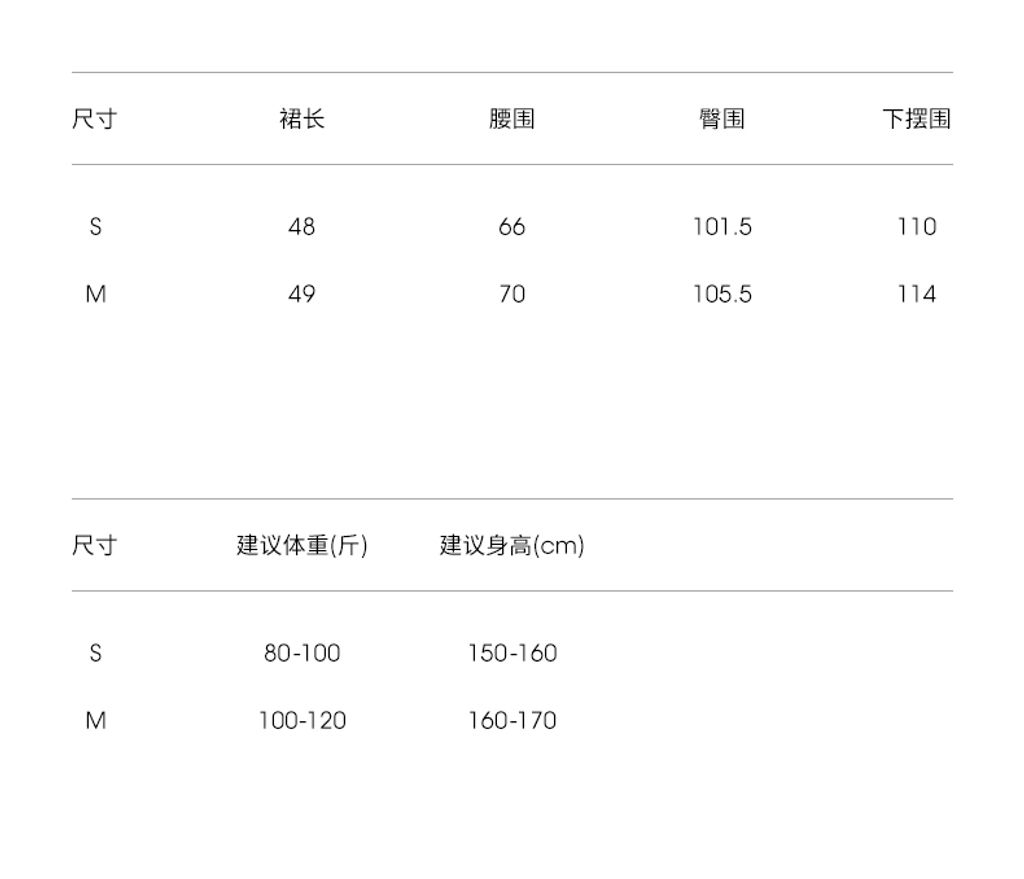The height and width of the screenshot is (879, 1024).
Task: Select the 下摆围 column header
Action: click(916, 119)
